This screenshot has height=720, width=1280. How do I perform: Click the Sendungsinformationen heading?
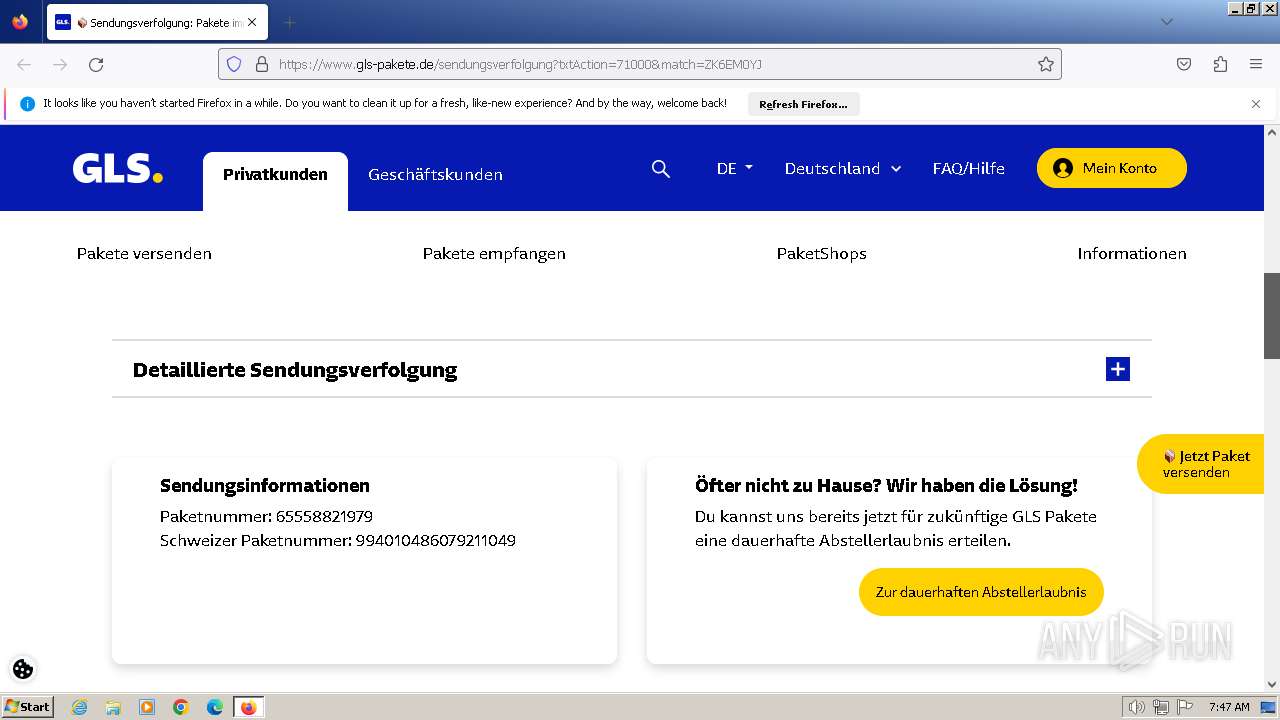(x=265, y=485)
